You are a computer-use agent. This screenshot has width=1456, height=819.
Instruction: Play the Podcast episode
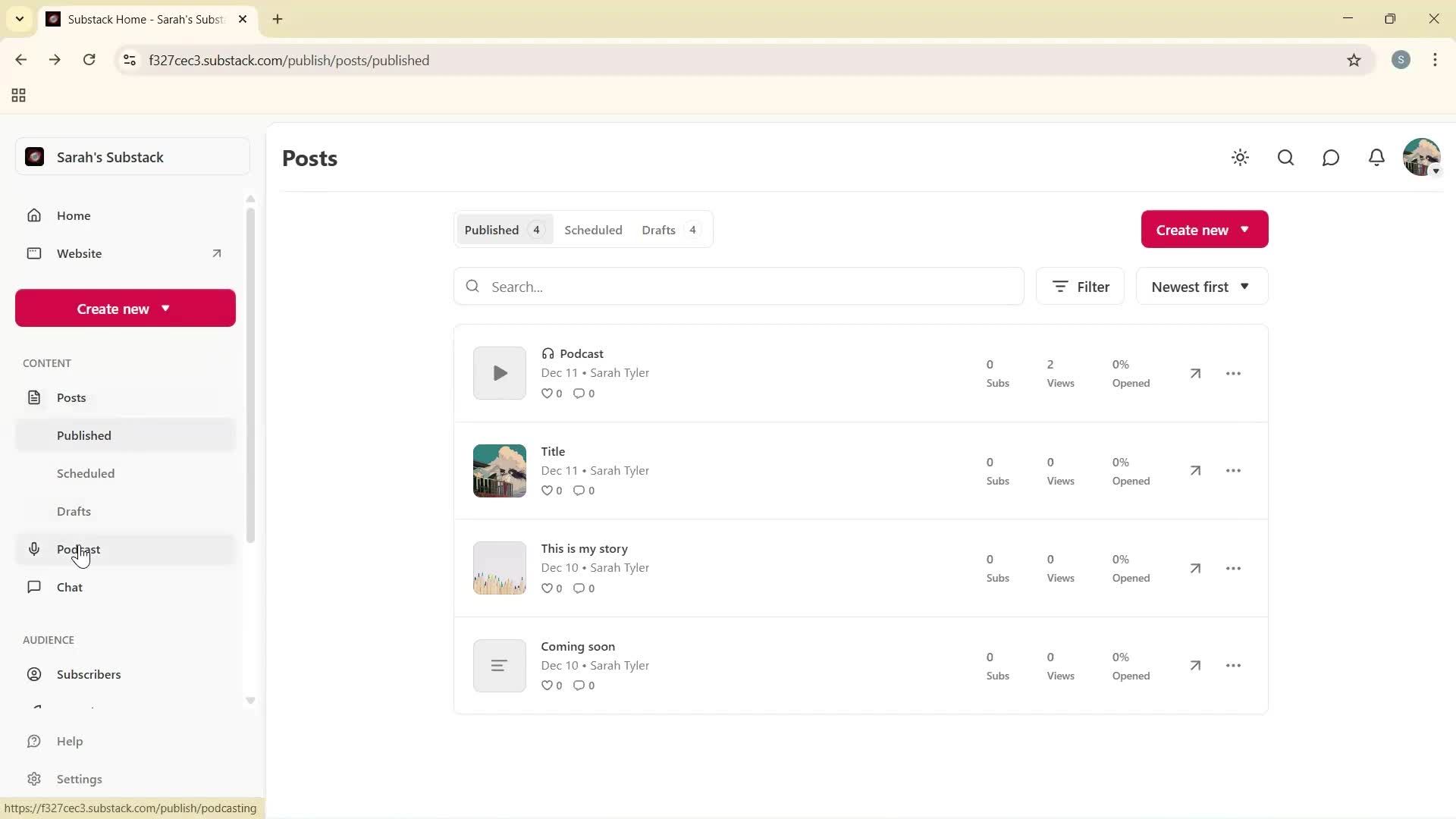[x=499, y=372]
